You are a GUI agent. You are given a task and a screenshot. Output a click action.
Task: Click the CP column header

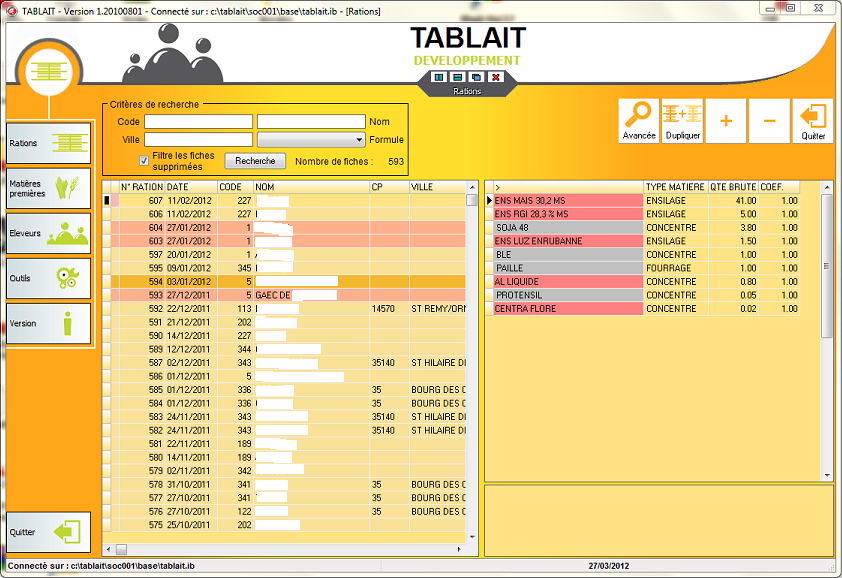389,187
